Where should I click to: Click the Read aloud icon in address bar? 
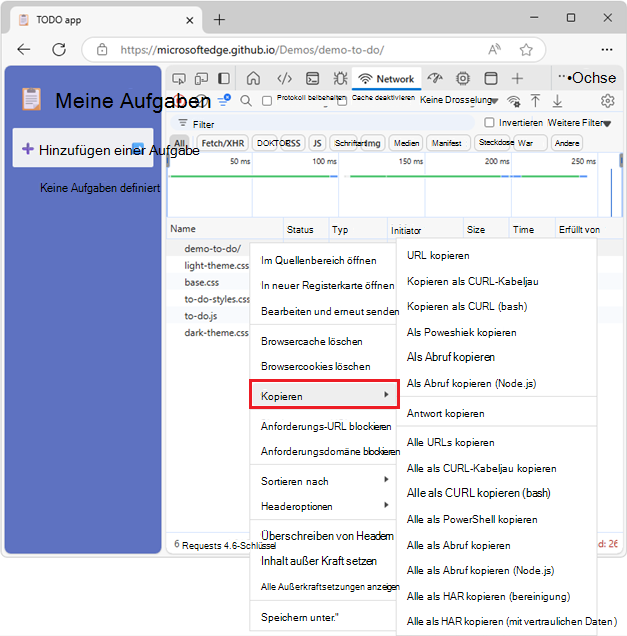coord(494,49)
